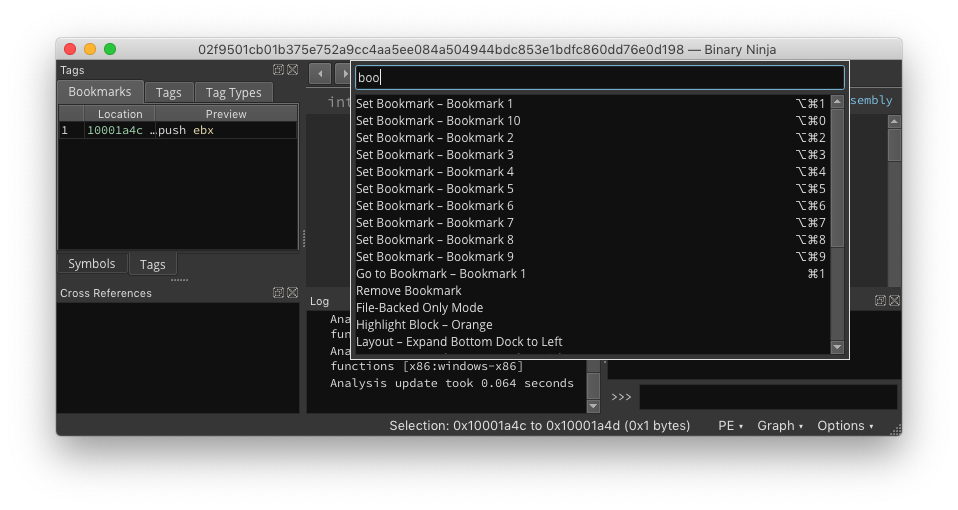
Task: Undock the console panel on the right
Action: tap(880, 301)
